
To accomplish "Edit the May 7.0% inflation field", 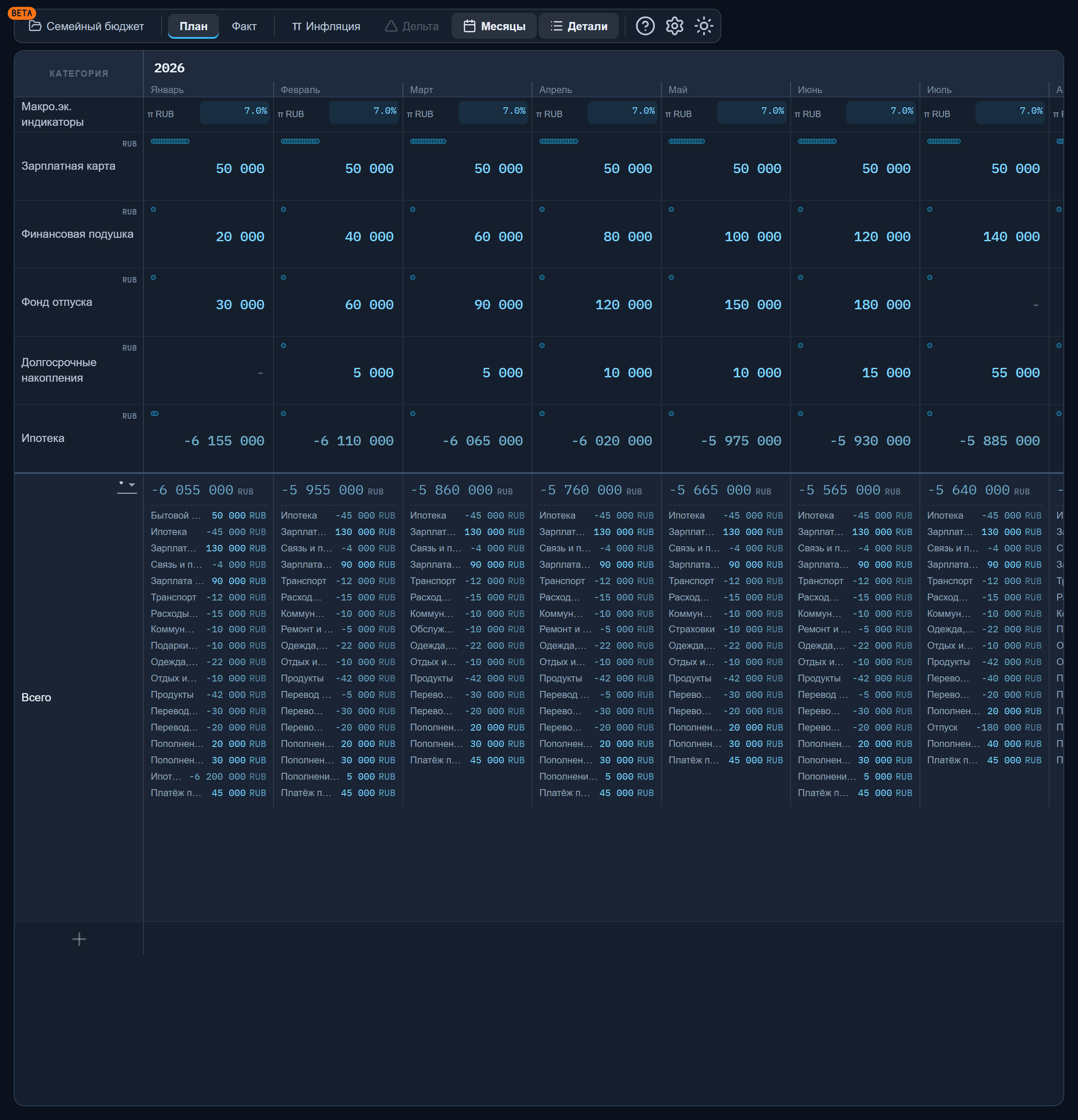I will (752, 112).
